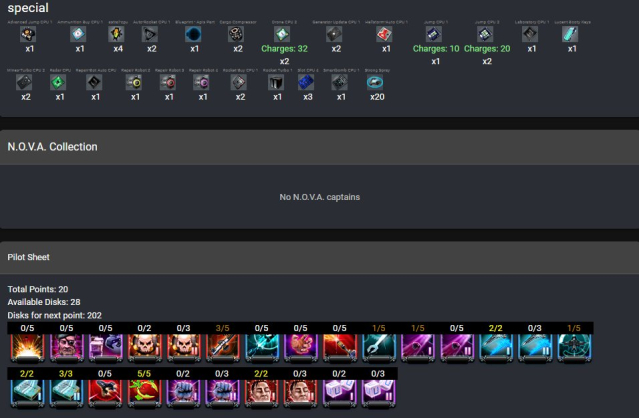Click the Advanced Jump CPU 1 icon
This screenshot has height=418, width=639.
pyautogui.click(x=28, y=34)
